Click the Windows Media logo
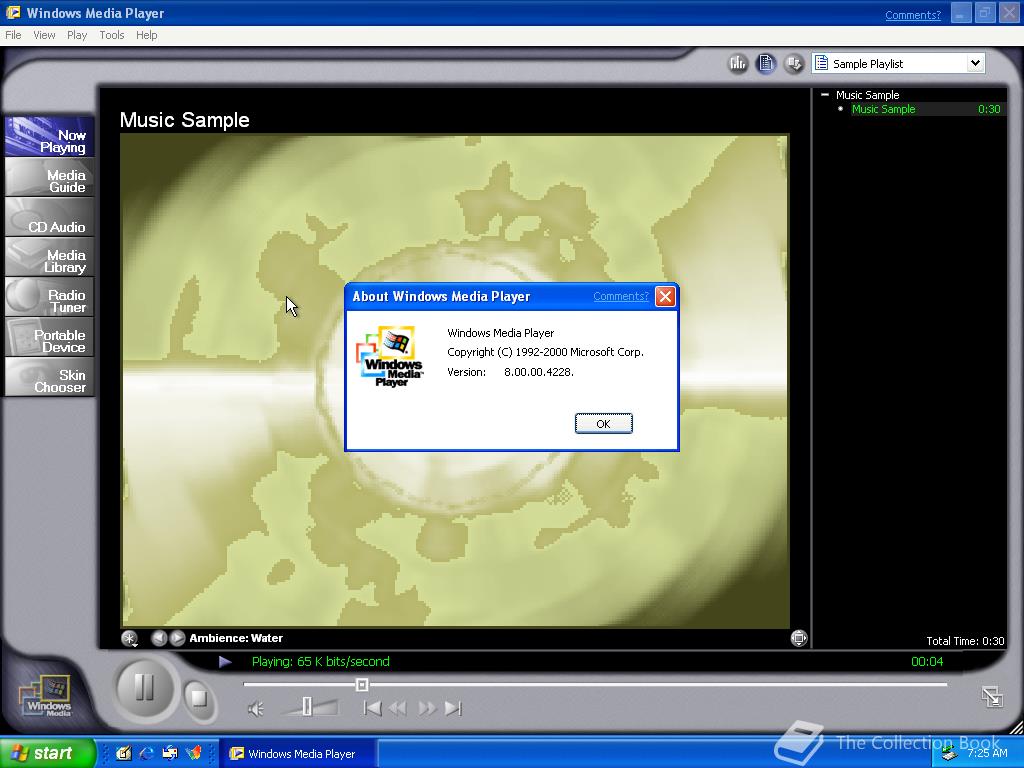Viewport: 1024px width, 768px height. click(x=46, y=697)
